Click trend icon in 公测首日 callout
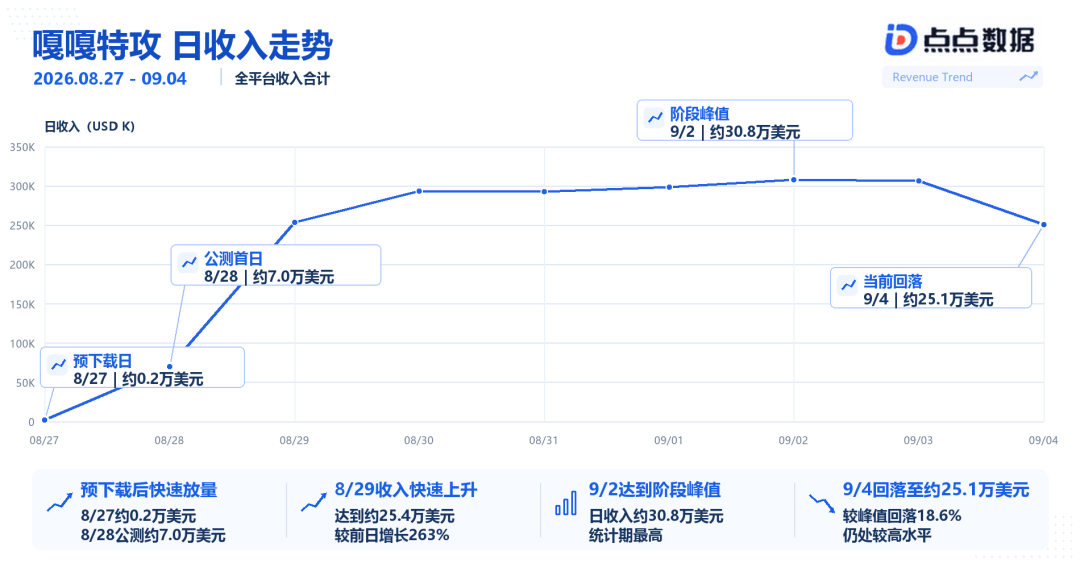Image resolution: width=1080 pixels, height=568 pixels. point(189,262)
